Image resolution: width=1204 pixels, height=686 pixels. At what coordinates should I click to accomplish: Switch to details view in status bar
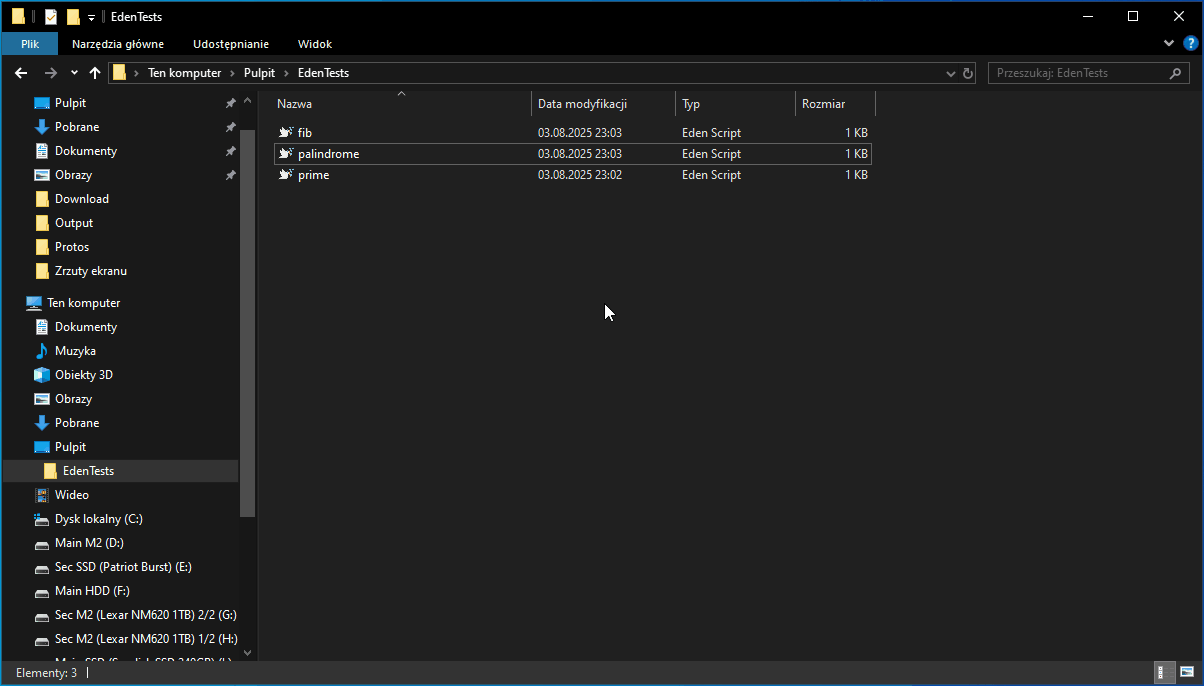[x=1165, y=673]
